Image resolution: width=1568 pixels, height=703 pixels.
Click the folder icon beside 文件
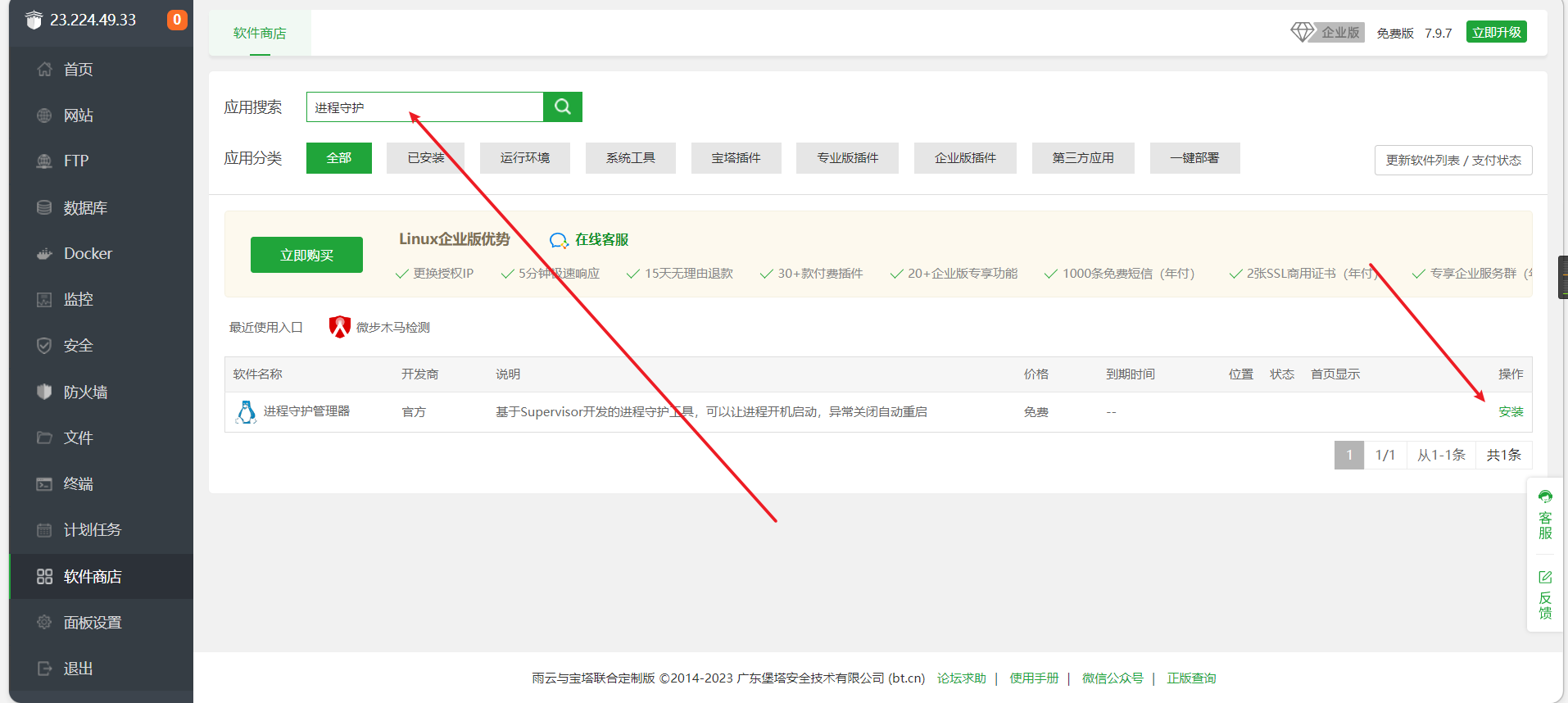tap(44, 438)
